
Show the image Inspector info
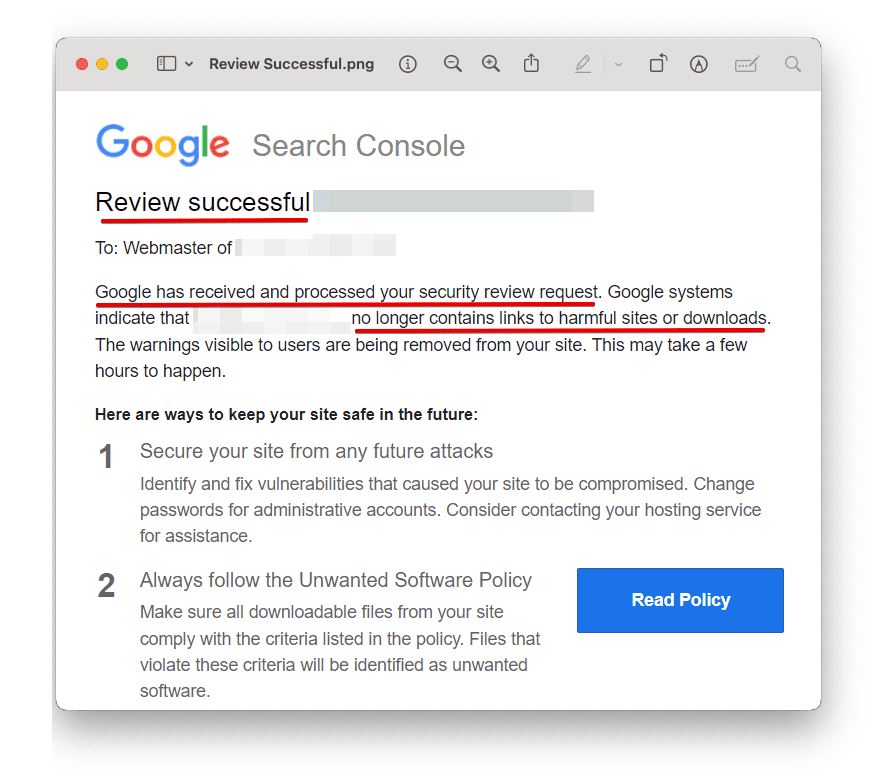(x=407, y=64)
